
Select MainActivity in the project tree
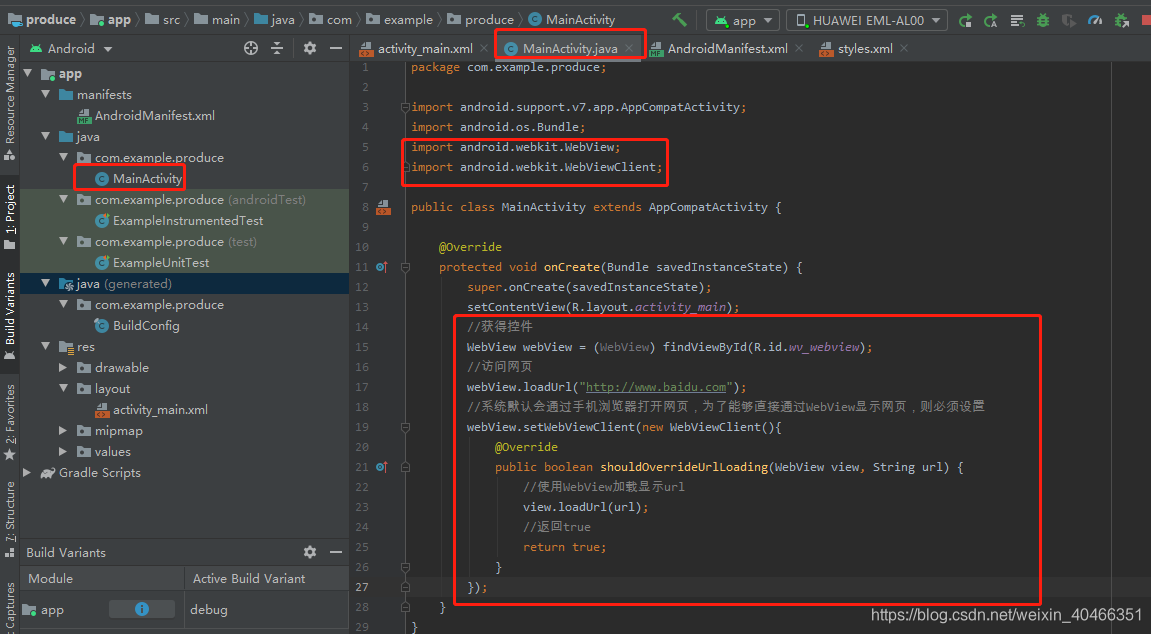(x=139, y=178)
